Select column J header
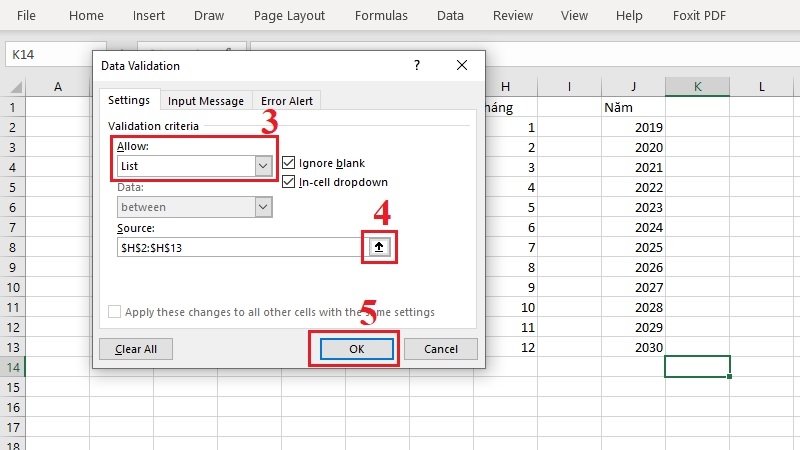The height and width of the screenshot is (450, 800). (633, 87)
